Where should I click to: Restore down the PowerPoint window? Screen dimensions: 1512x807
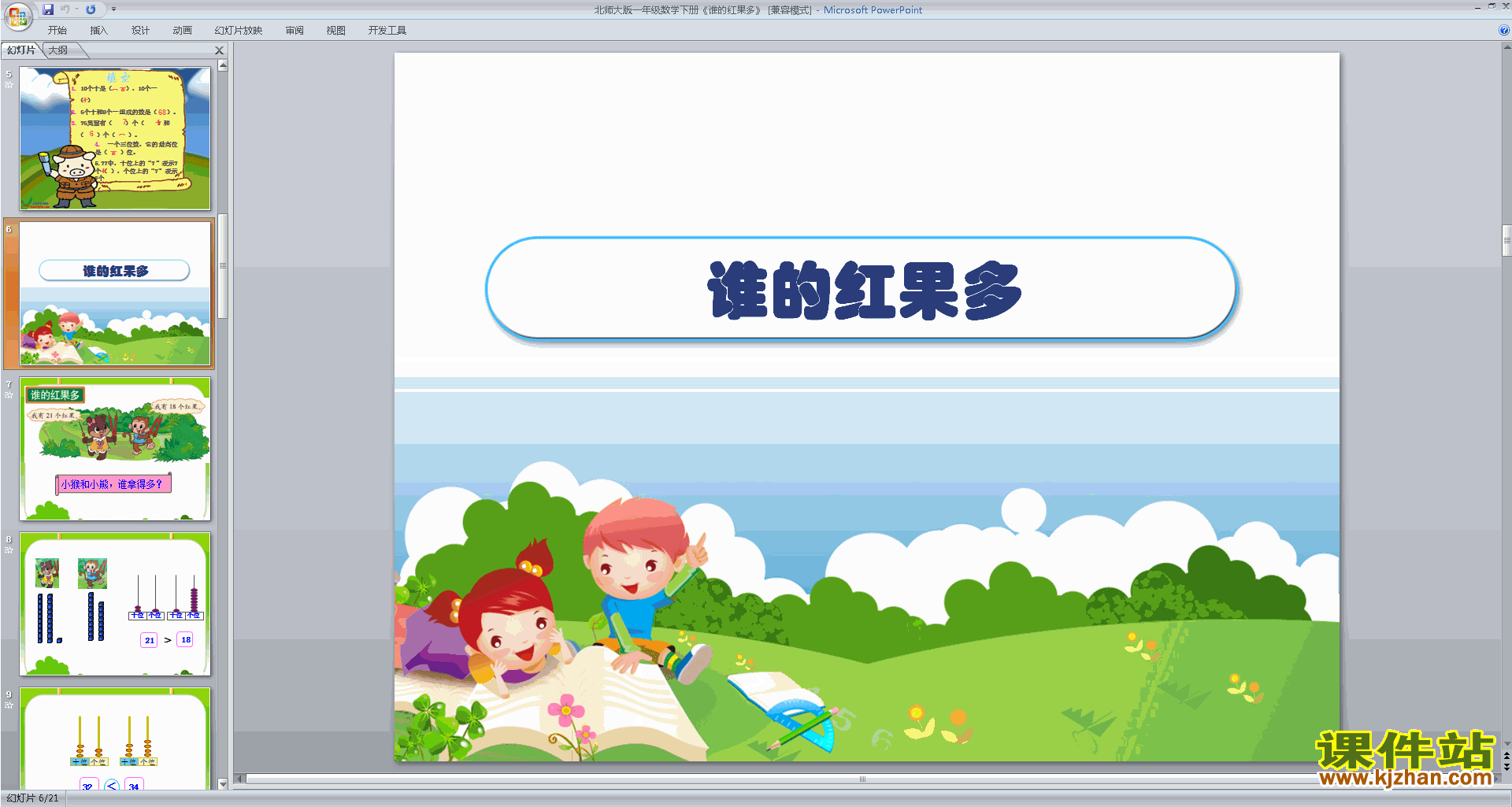point(1492,6)
